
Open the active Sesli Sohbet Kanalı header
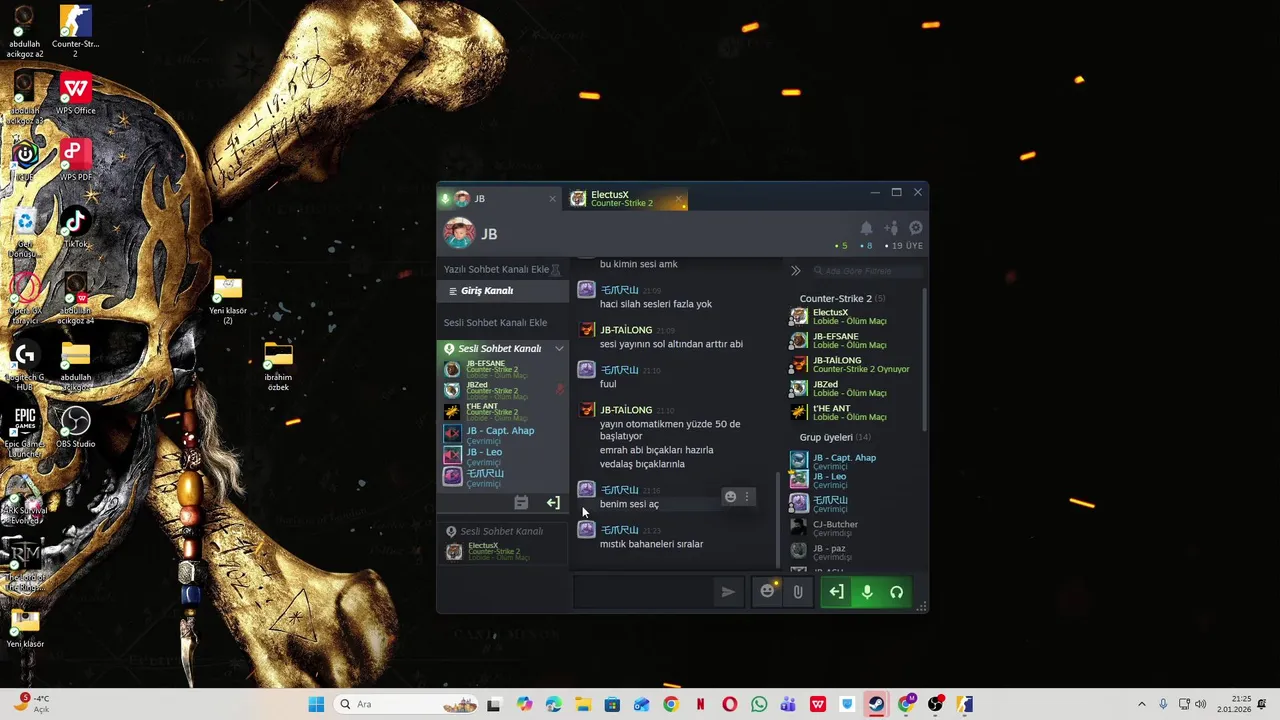click(500, 349)
